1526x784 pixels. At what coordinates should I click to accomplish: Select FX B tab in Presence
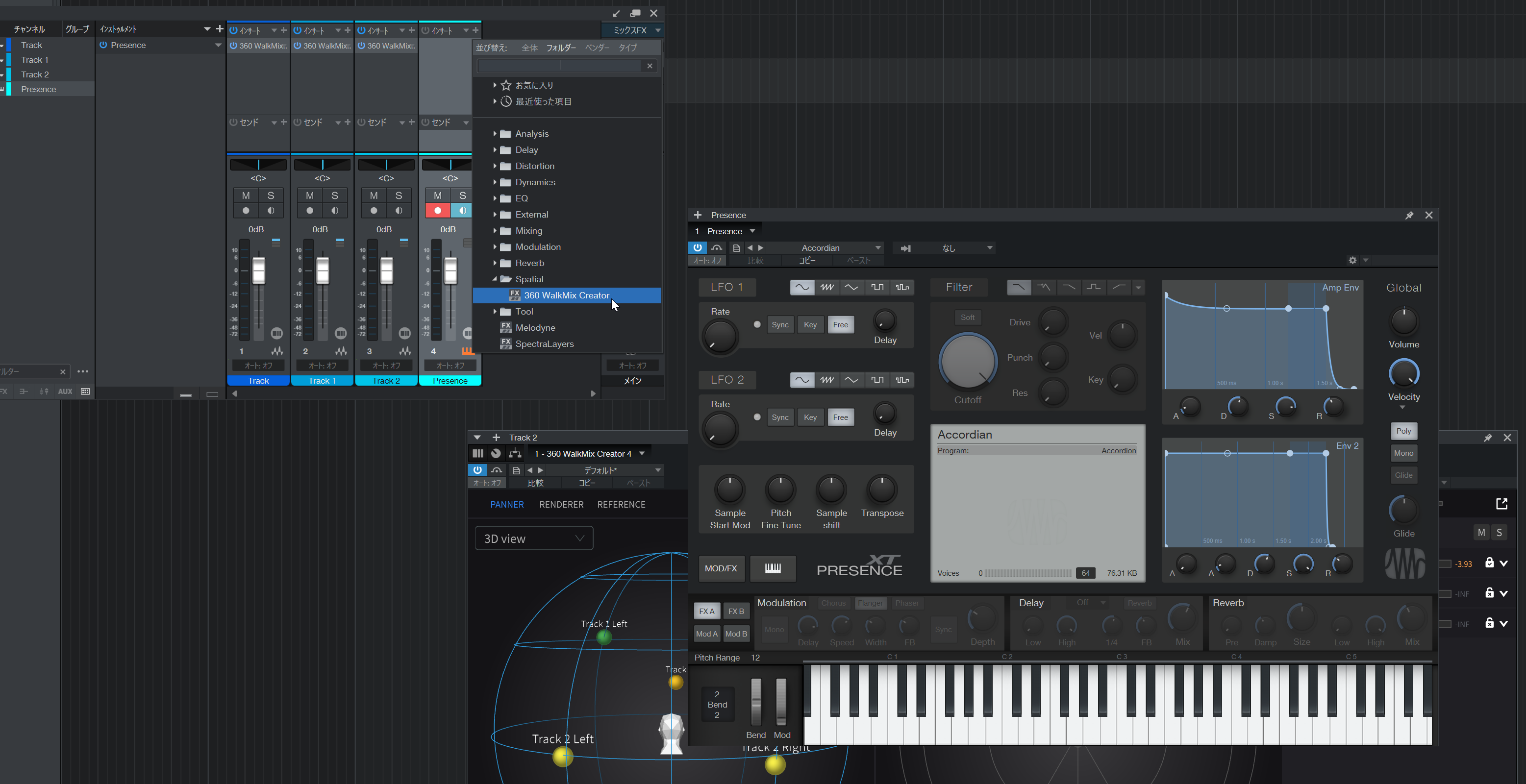736,611
